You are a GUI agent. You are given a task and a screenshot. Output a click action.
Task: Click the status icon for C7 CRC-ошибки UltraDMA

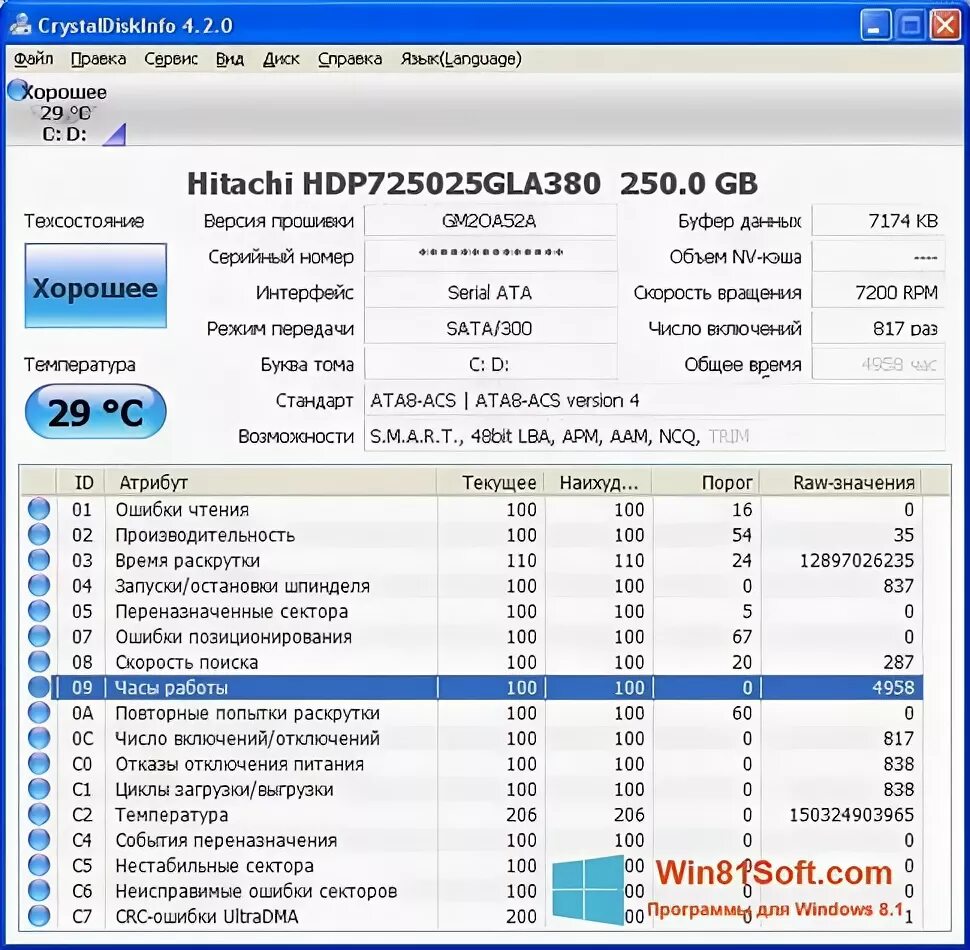coord(38,916)
